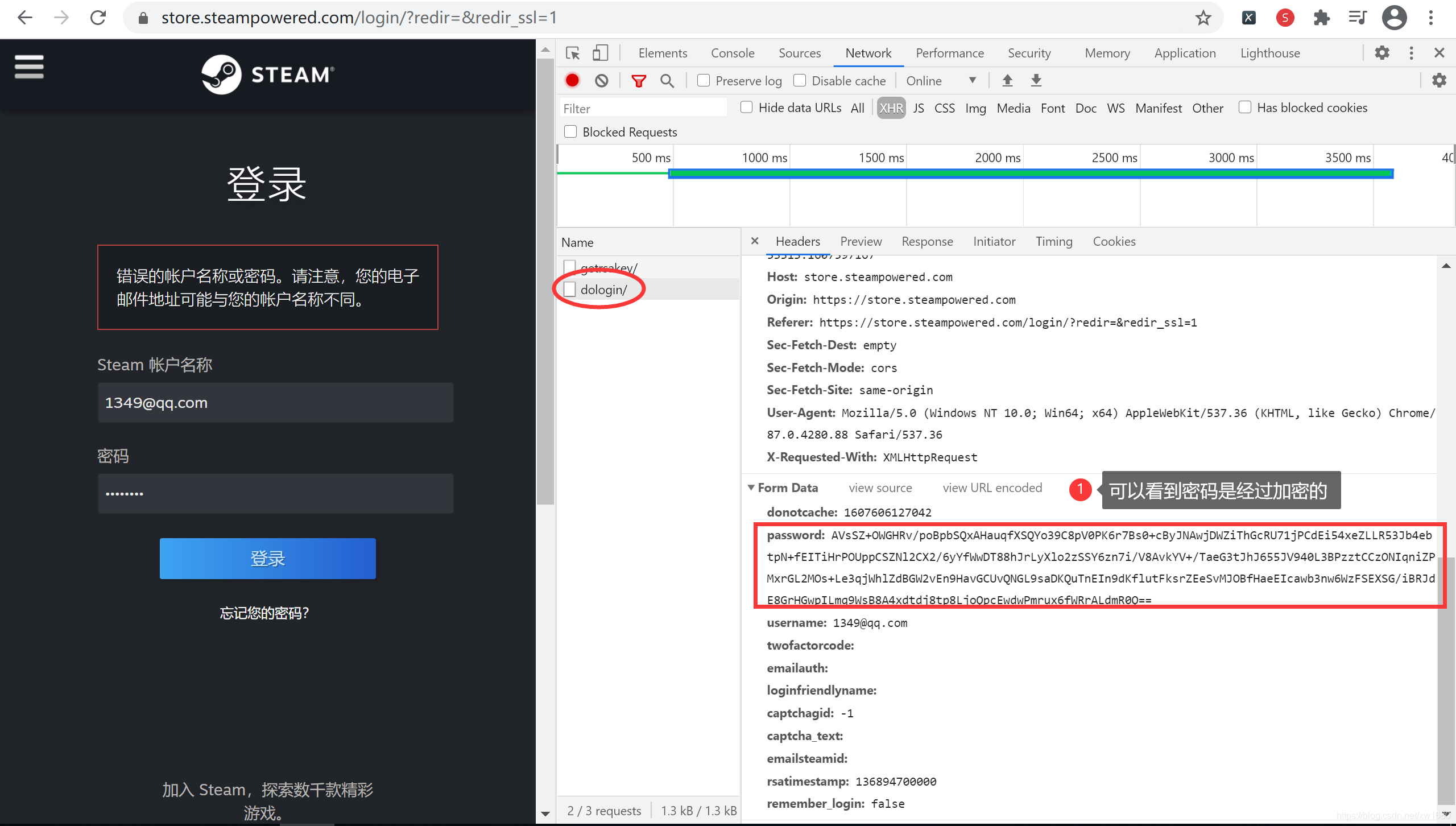Image resolution: width=1456 pixels, height=826 pixels.
Task: Open network search magnifier
Action: tap(667, 81)
